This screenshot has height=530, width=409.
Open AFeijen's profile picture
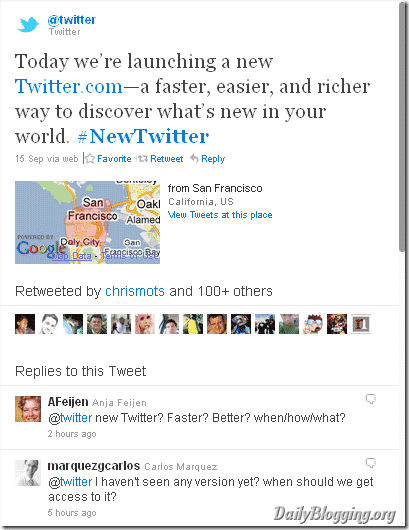pos(28,409)
